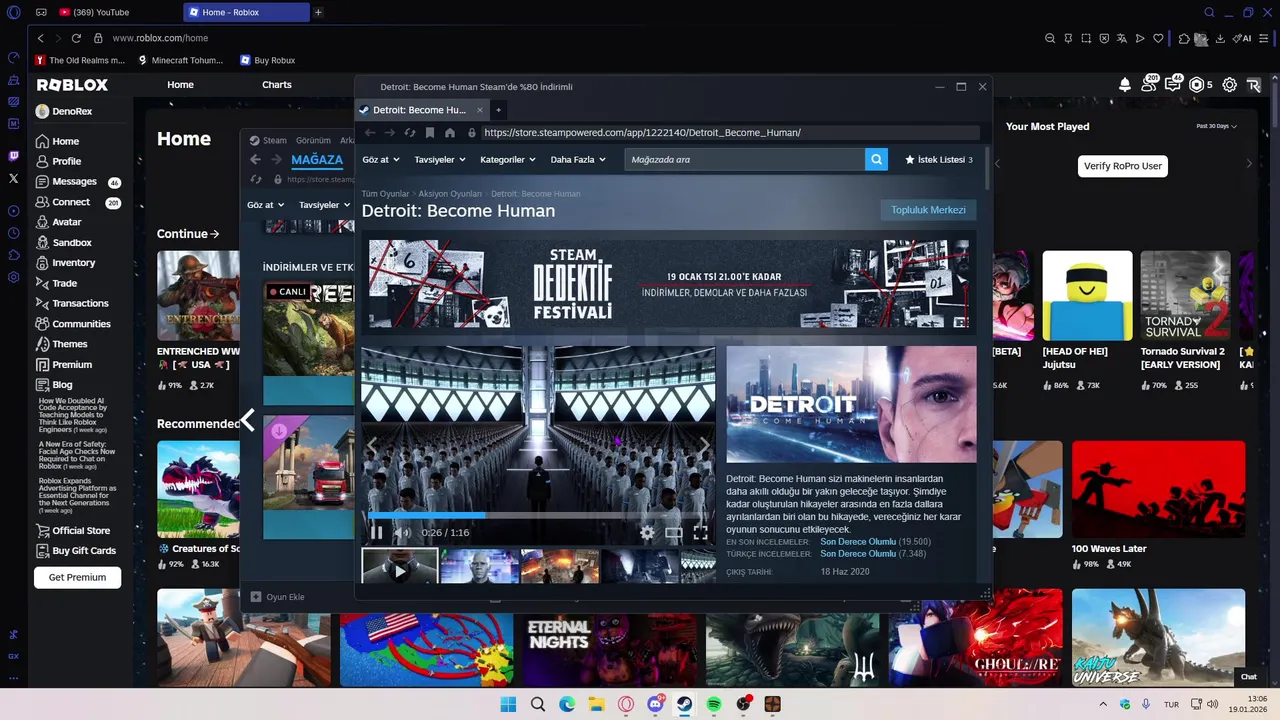Viewport: 1280px width, 720px height.
Task: Open MAĞAZA tab in background Steam window
Action: coord(317,160)
